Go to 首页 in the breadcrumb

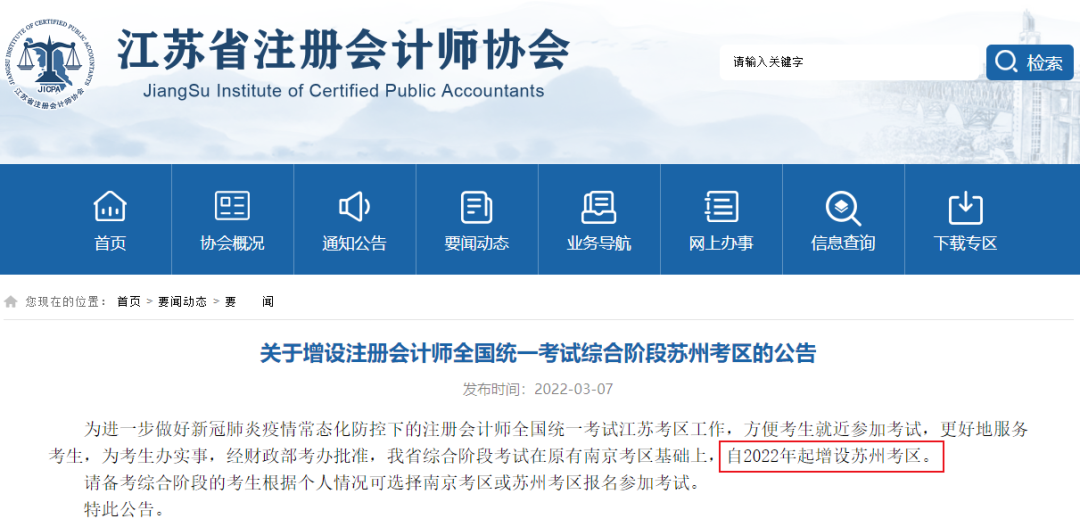coord(129,301)
